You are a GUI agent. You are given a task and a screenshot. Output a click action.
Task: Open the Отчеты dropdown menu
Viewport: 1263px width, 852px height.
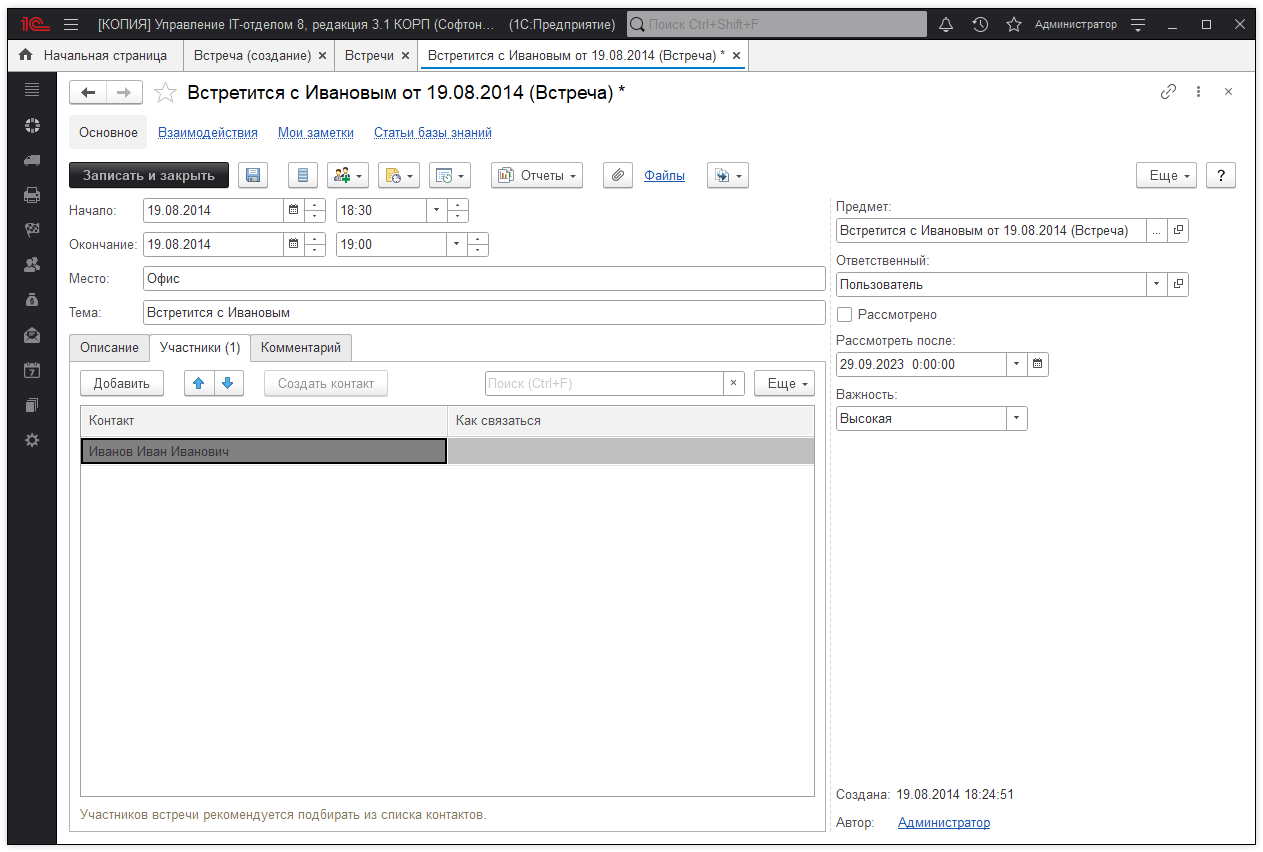point(537,176)
